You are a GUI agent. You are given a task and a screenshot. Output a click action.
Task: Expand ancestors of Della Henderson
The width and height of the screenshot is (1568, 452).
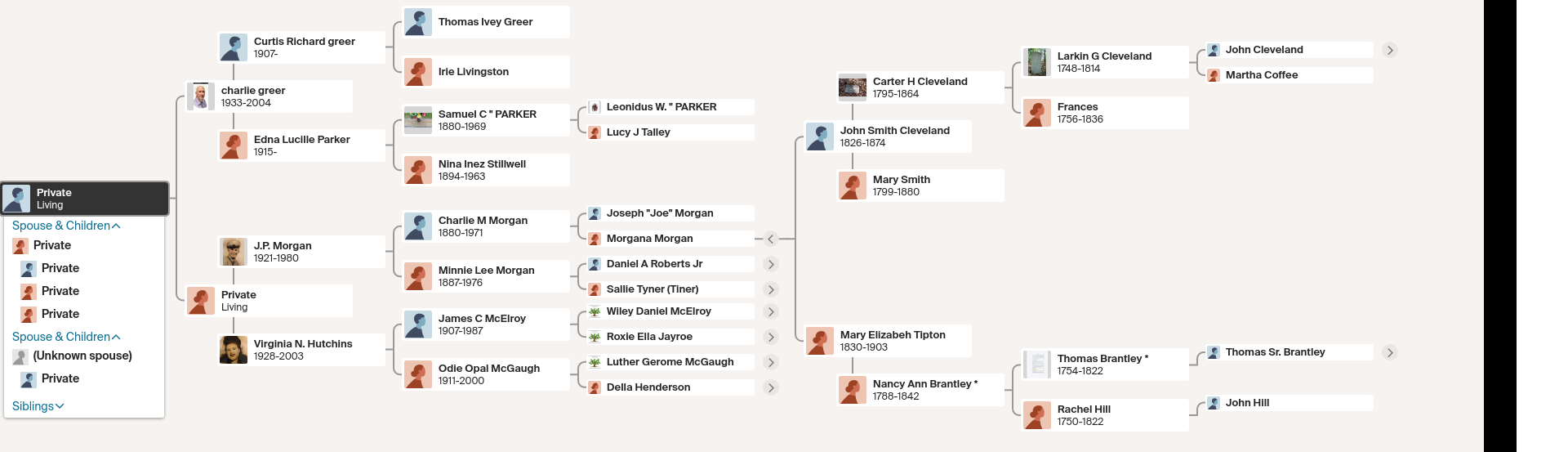click(x=770, y=387)
